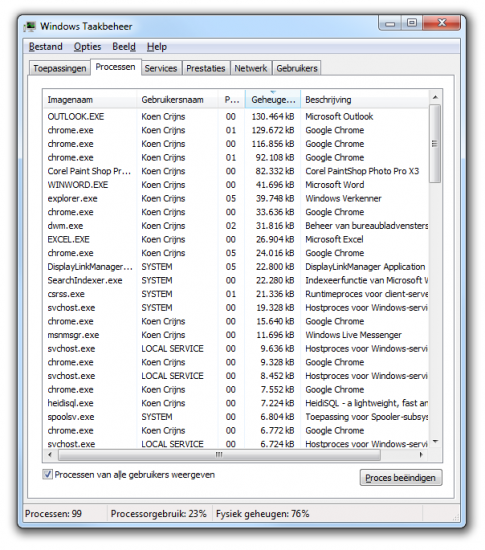Switch to the Toepassingen tab
The image size is (485, 550).
pos(60,68)
